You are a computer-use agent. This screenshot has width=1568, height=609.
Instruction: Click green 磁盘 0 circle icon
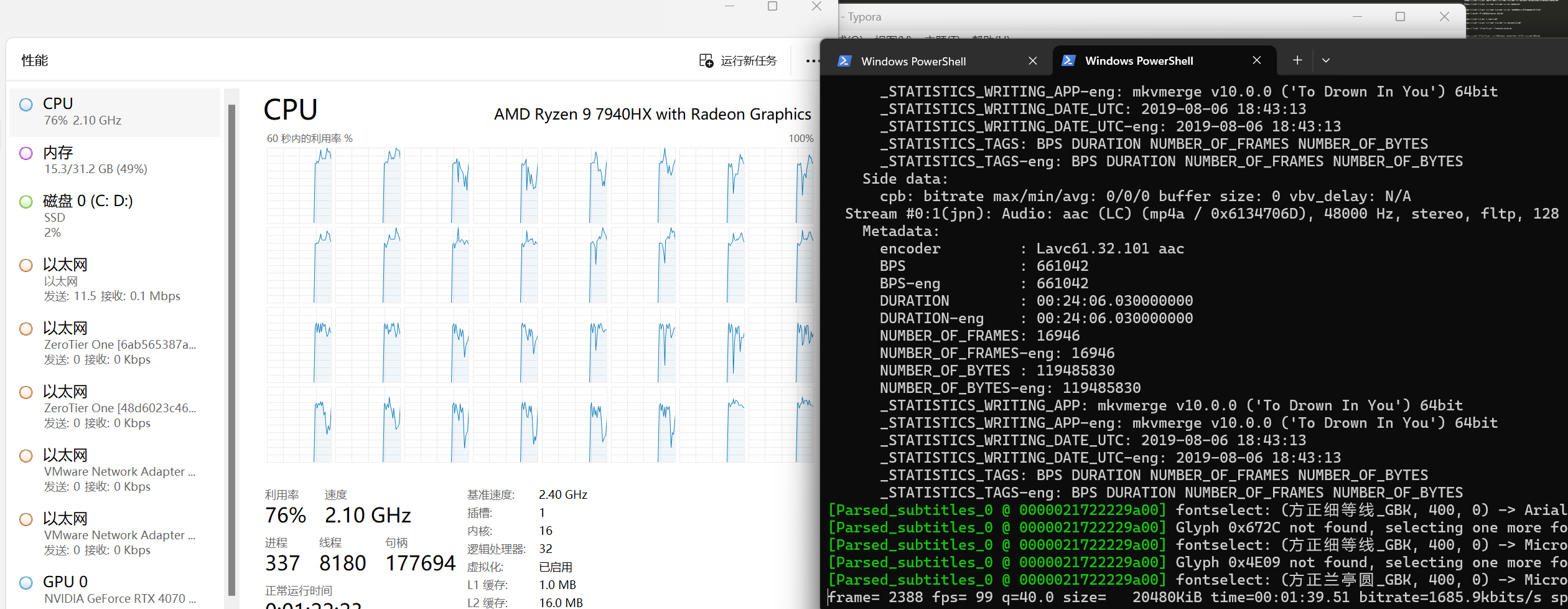tap(26, 202)
